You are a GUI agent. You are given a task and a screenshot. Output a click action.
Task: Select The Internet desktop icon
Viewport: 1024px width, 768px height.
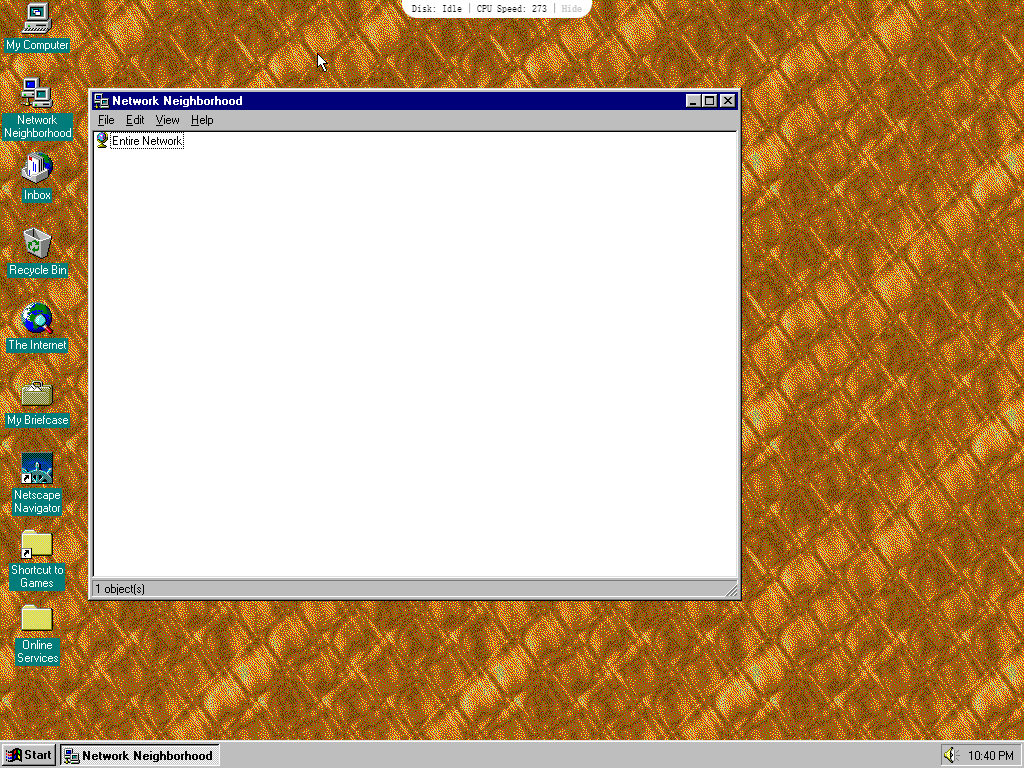click(x=37, y=319)
